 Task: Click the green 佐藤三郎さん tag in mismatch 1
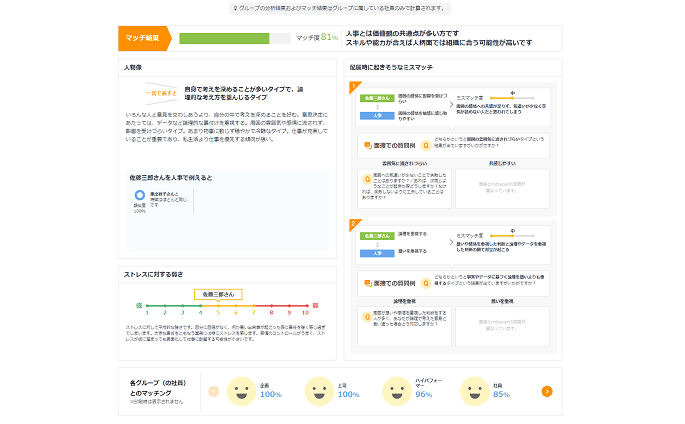pyautogui.click(x=377, y=98)
